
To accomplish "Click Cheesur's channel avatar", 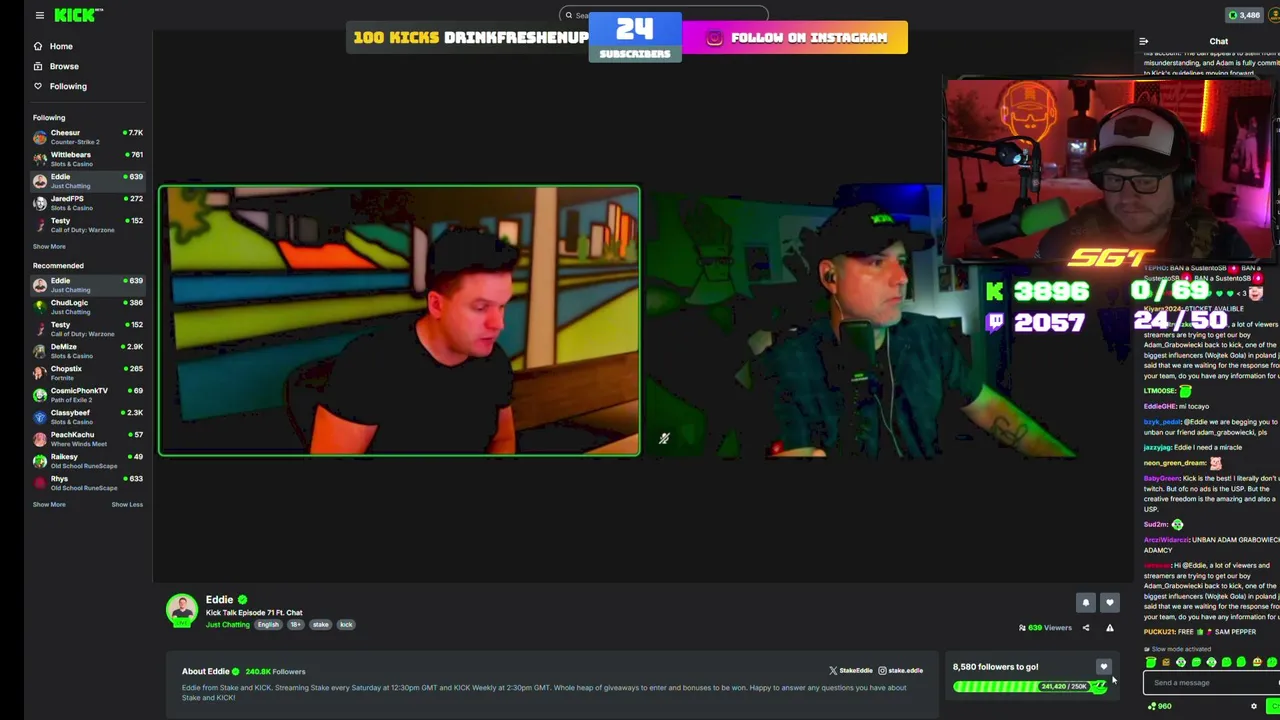I will point(39,137).
